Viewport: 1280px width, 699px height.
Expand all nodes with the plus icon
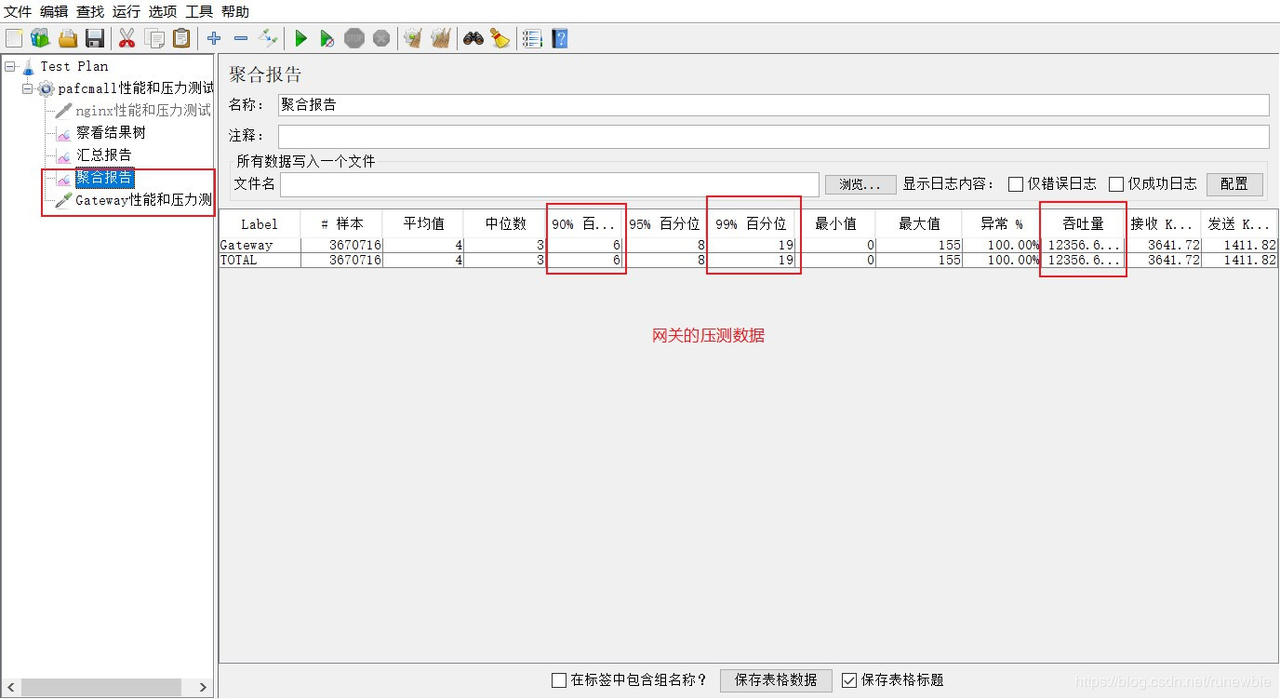pyautogui.click(x=214, y=38)
